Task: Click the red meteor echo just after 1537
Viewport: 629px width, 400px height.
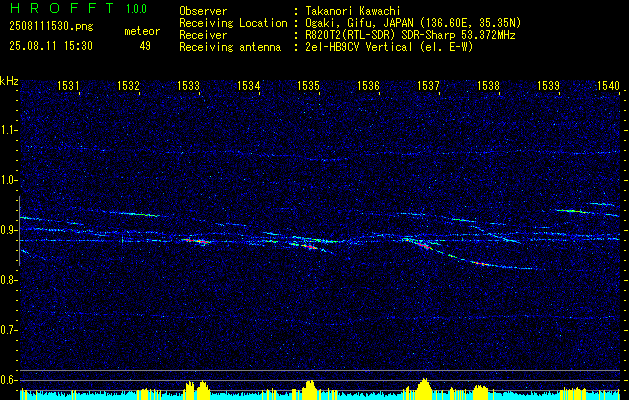Action: 424,245
